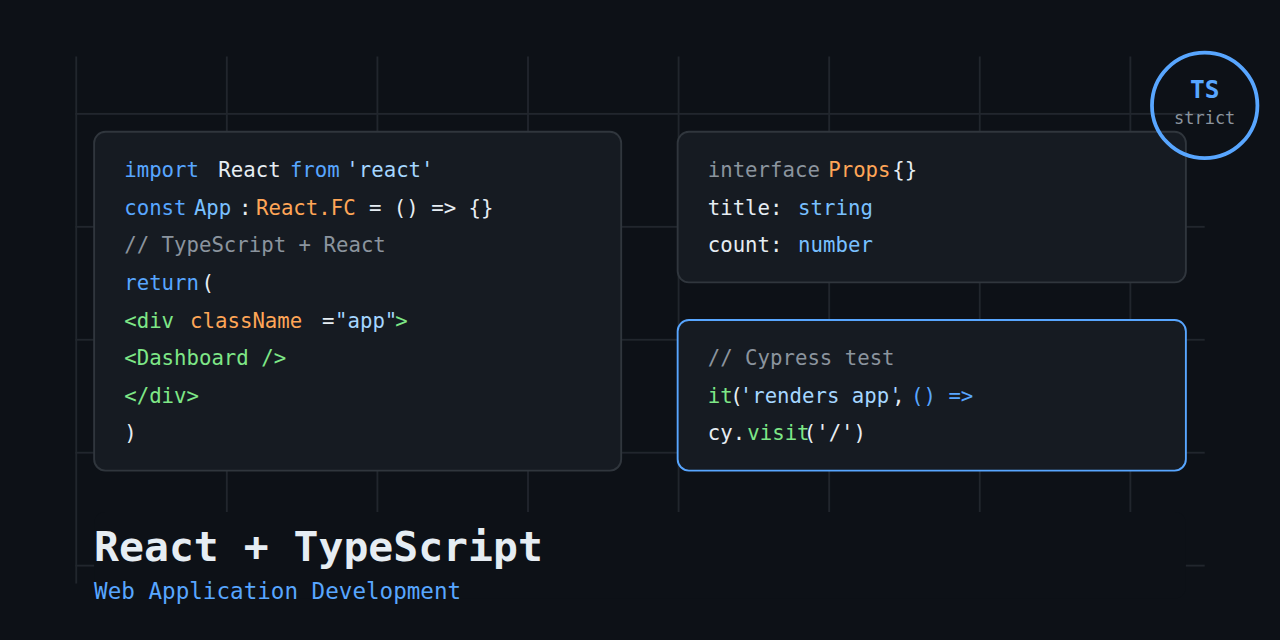Viewport: 1280px width, 640px height.
Task: Click the "// Cypress test" comment
Action: (801, 358)
